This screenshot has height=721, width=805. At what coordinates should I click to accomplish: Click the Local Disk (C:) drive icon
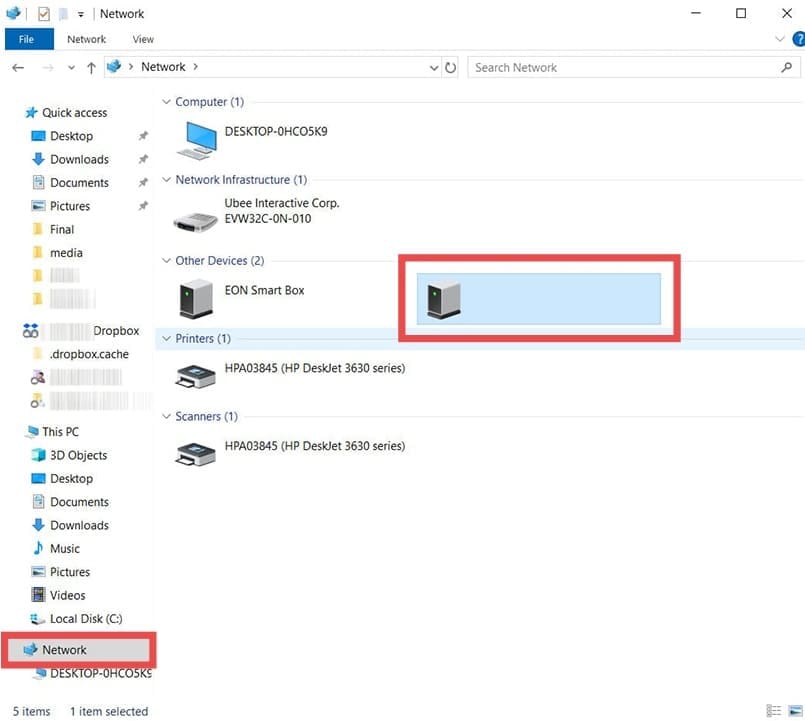coord(37,618)
